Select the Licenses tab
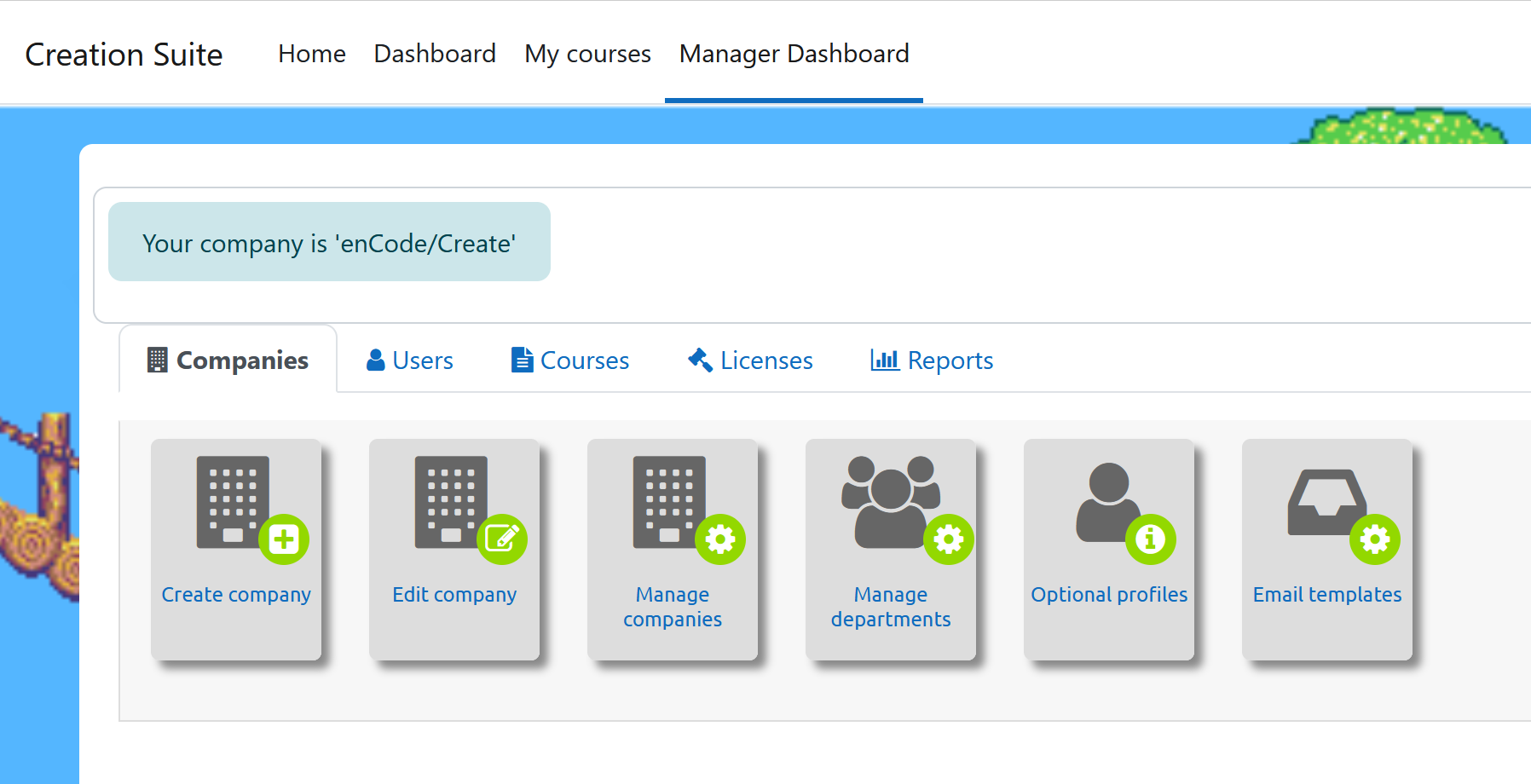The height and width of the screenshot is (784, 1531). (x=749, y=360)
